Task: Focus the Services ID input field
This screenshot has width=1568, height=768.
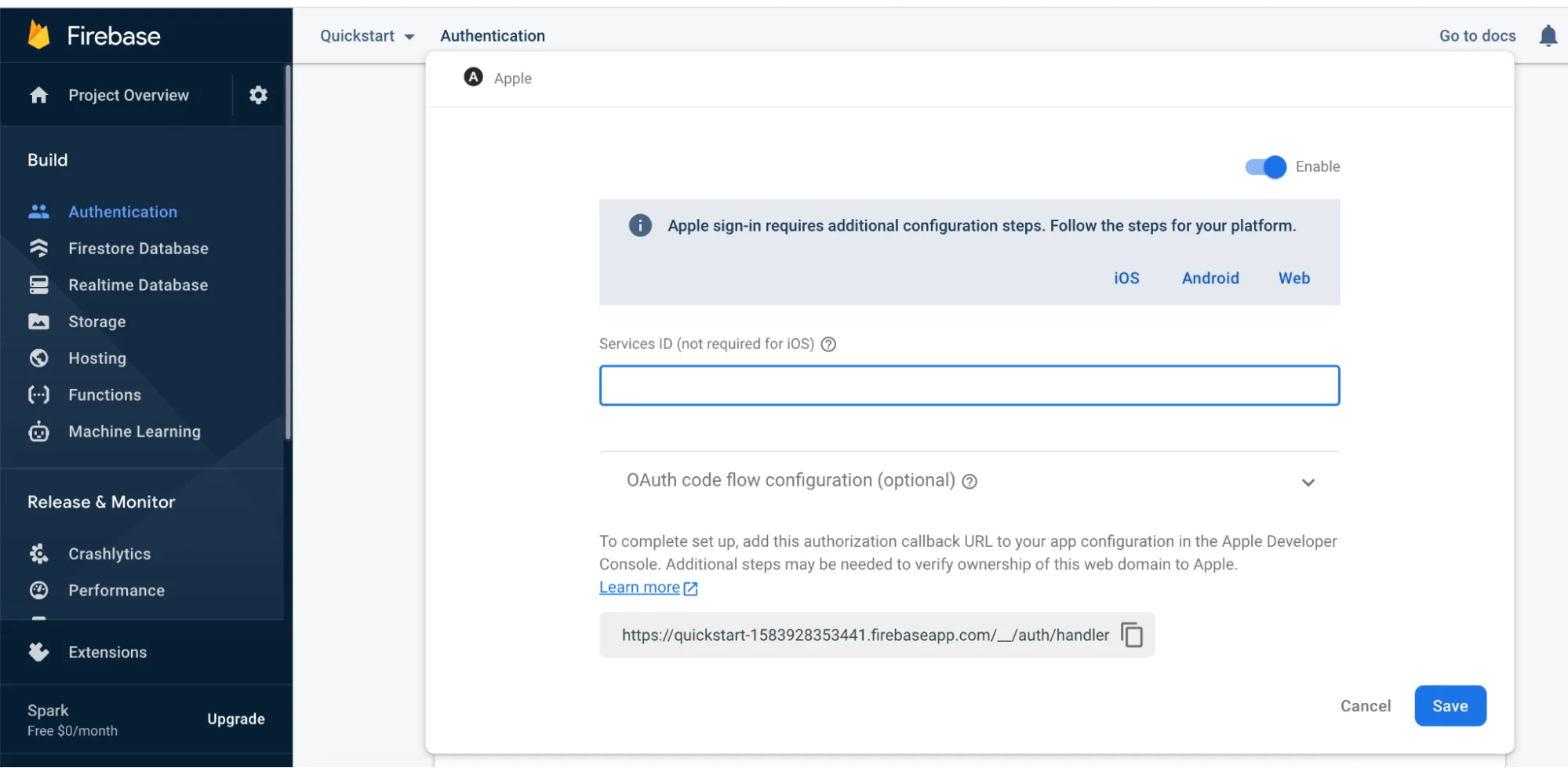Action: (x=970, y=385)
